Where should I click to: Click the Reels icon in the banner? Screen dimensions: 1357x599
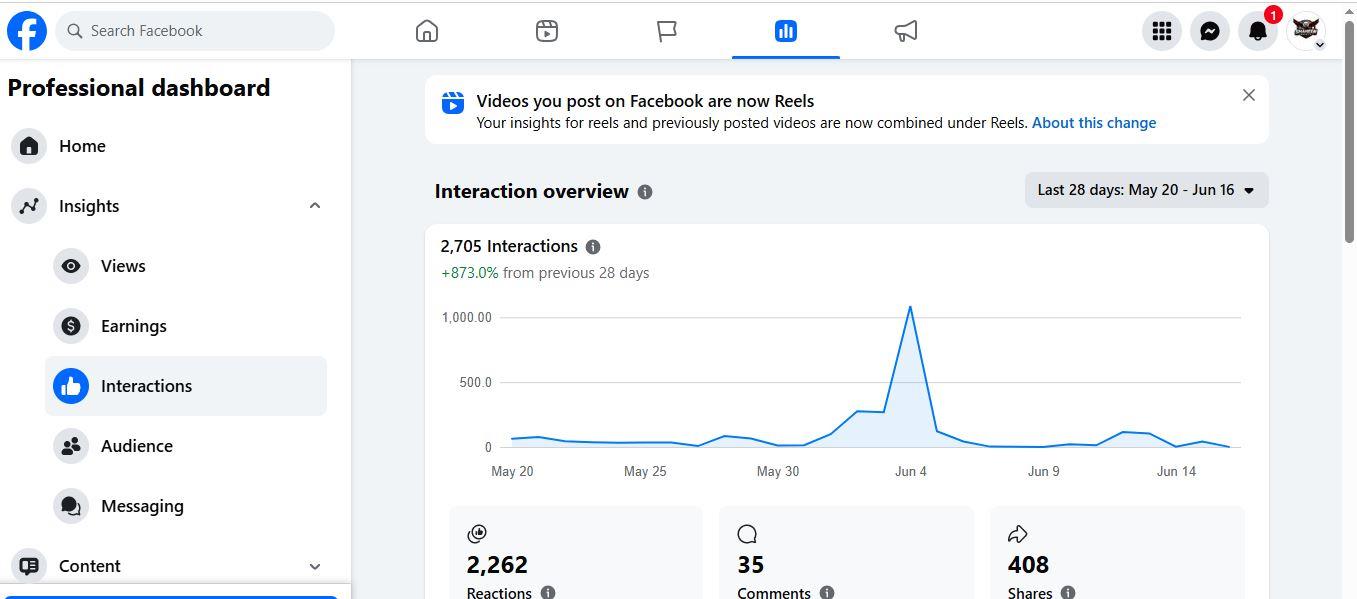453,102
